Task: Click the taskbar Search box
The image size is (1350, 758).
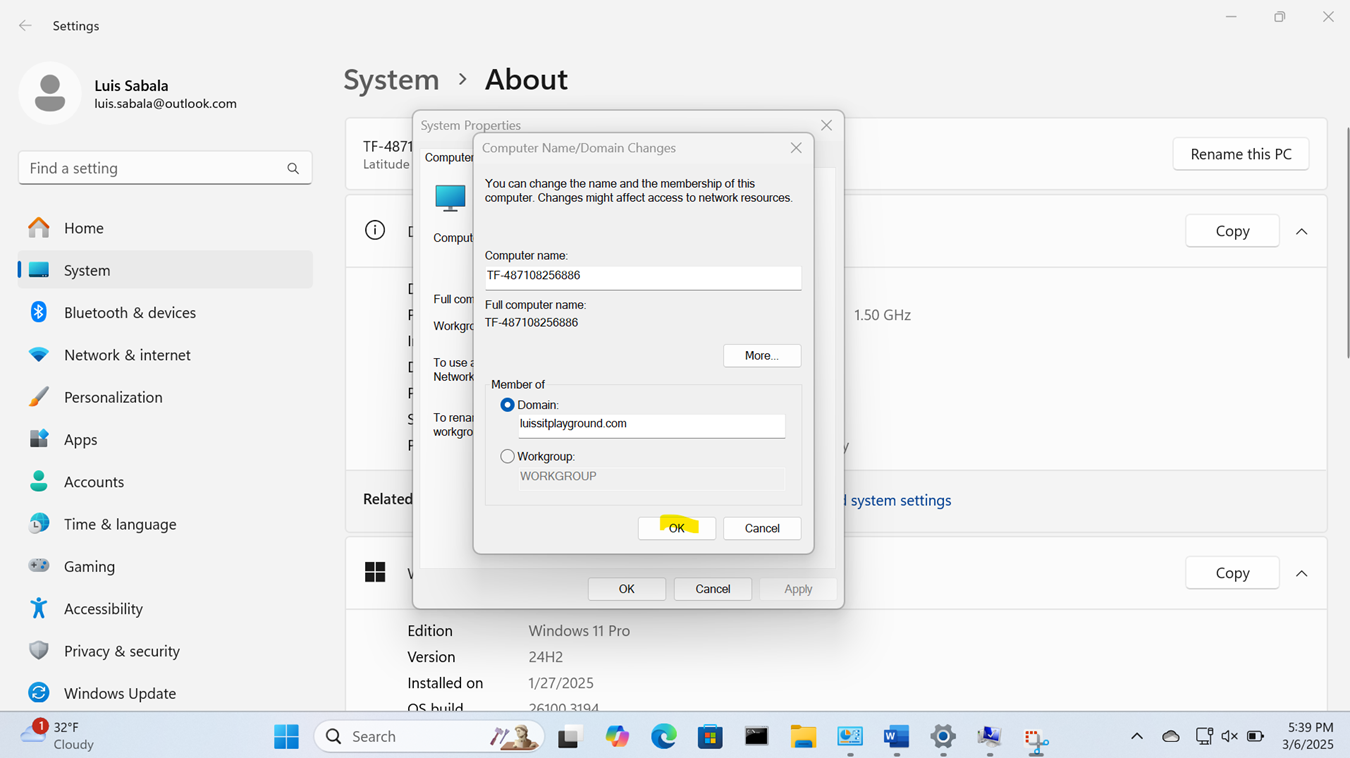Action: [429, 736]
